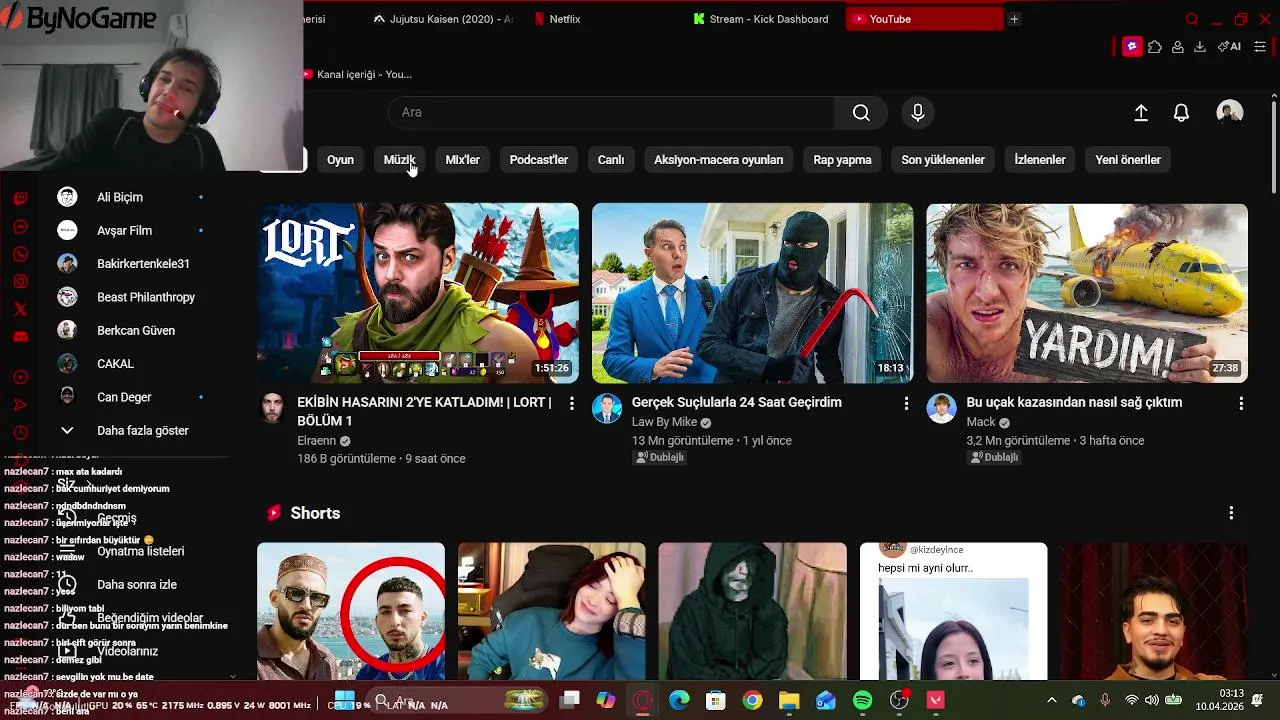1280x720 pixels.
Task: Select the Oyun filter chip
Action: coord(340,160)
